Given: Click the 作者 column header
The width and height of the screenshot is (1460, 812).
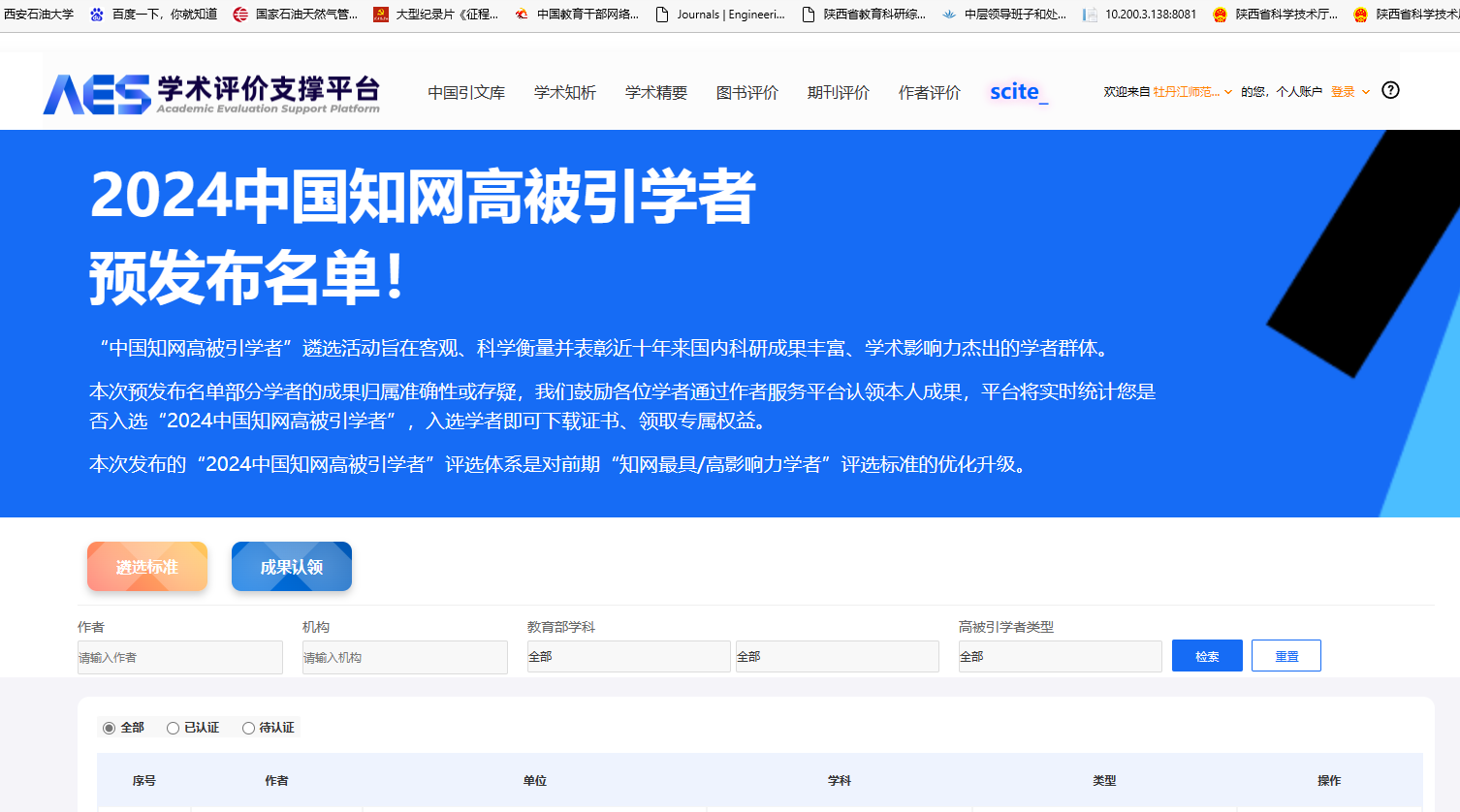Looking at the screenshot, I should pos(277,780).
